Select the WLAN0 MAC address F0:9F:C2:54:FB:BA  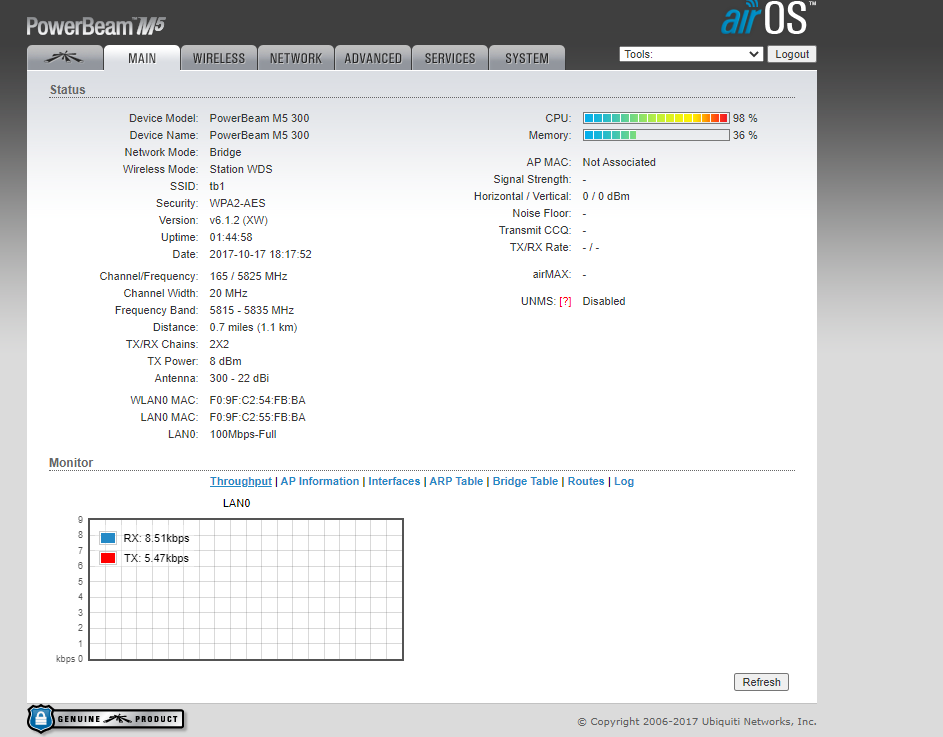pos(257,400)
